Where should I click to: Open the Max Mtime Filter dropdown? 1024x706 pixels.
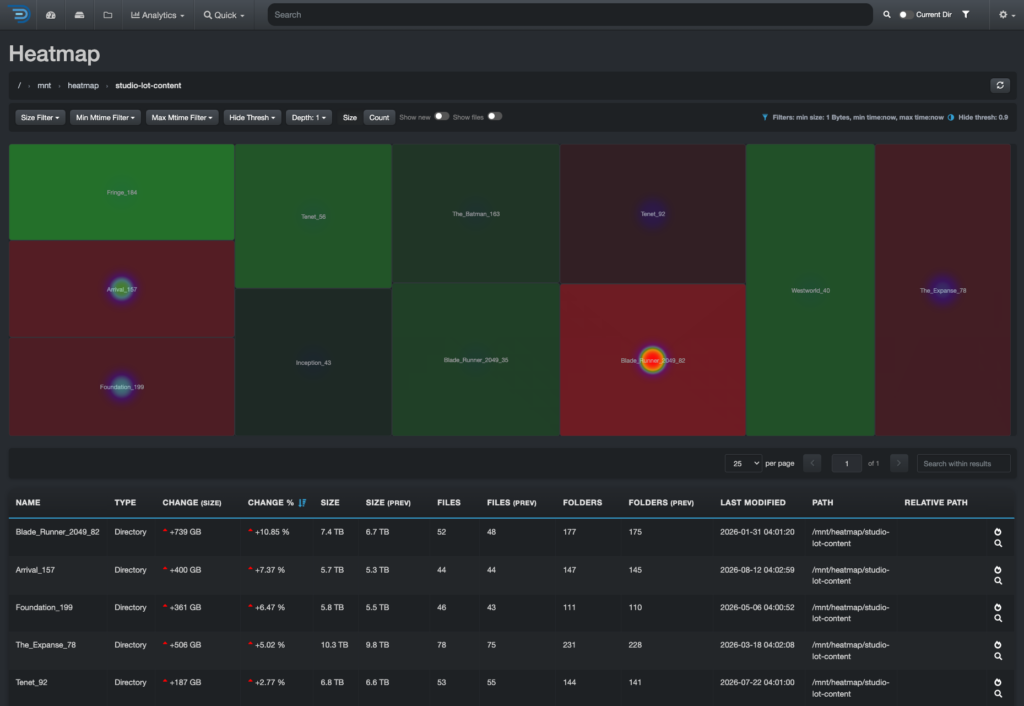coord(182,118)
